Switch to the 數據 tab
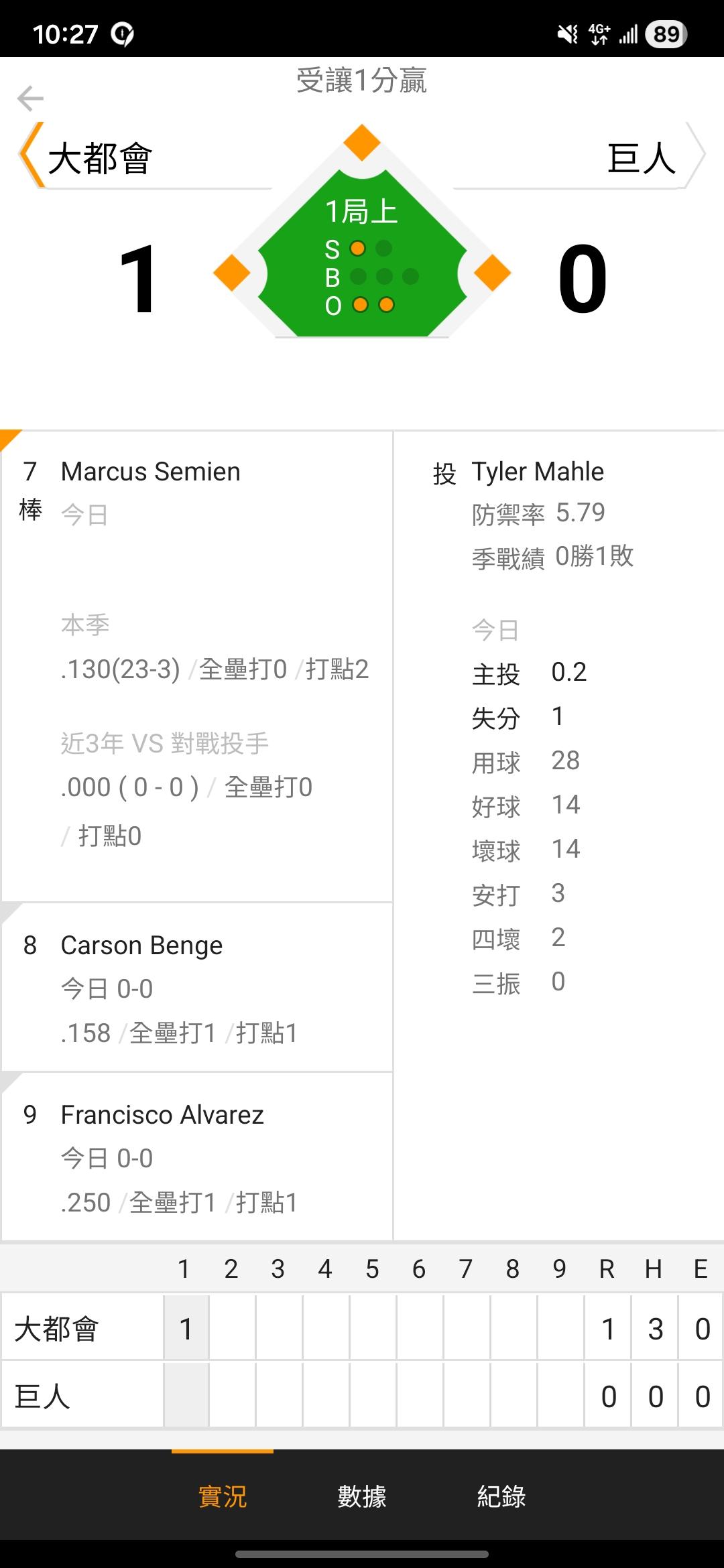Image resolution: width=724 pixels, height=1568 pixels. (362, 1496)
